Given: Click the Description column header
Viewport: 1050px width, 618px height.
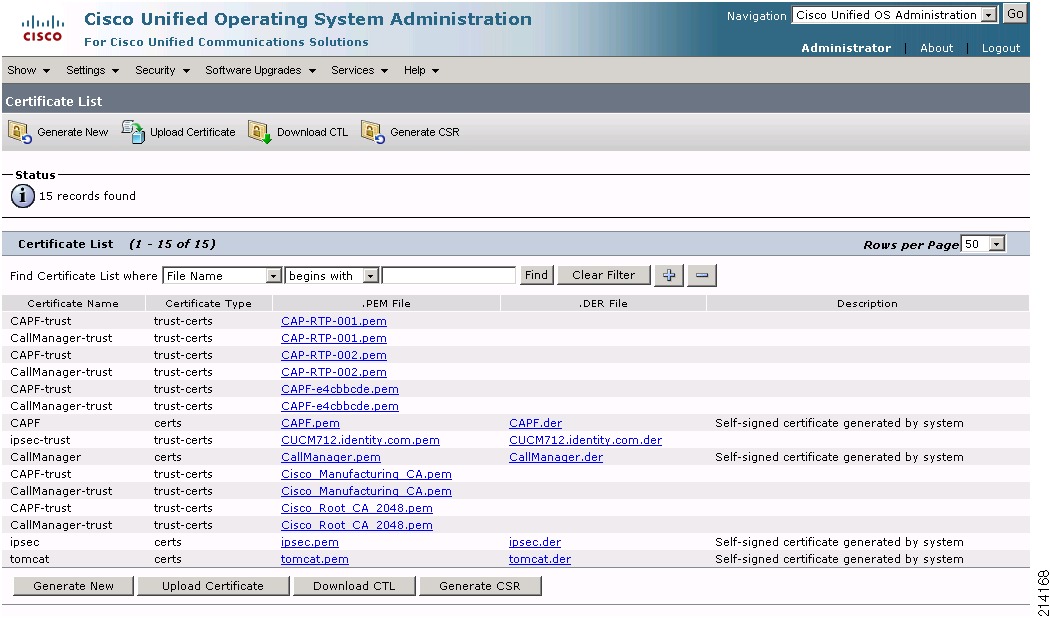Looking at the screenshot, I should (867, 303).
